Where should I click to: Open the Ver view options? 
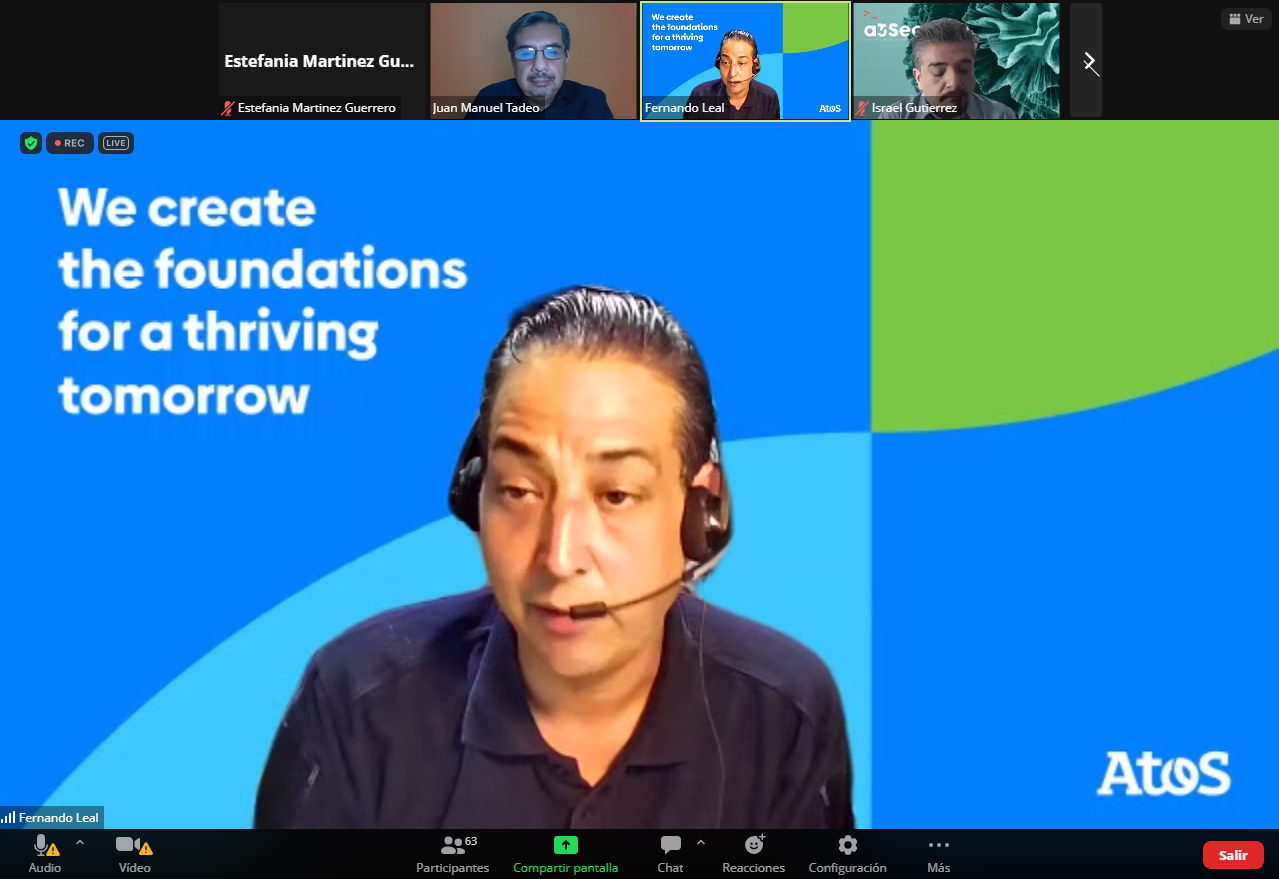pos(1246,19)
